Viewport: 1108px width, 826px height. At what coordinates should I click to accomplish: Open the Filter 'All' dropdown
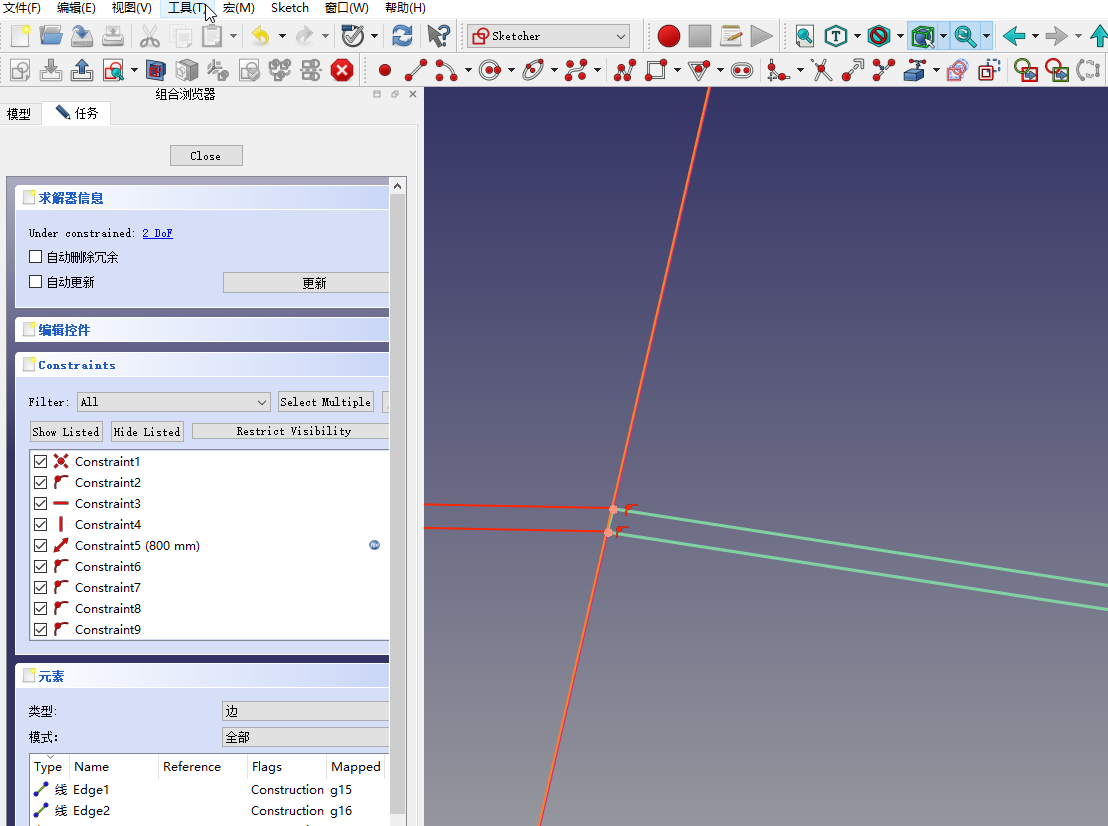click(173, 402)
